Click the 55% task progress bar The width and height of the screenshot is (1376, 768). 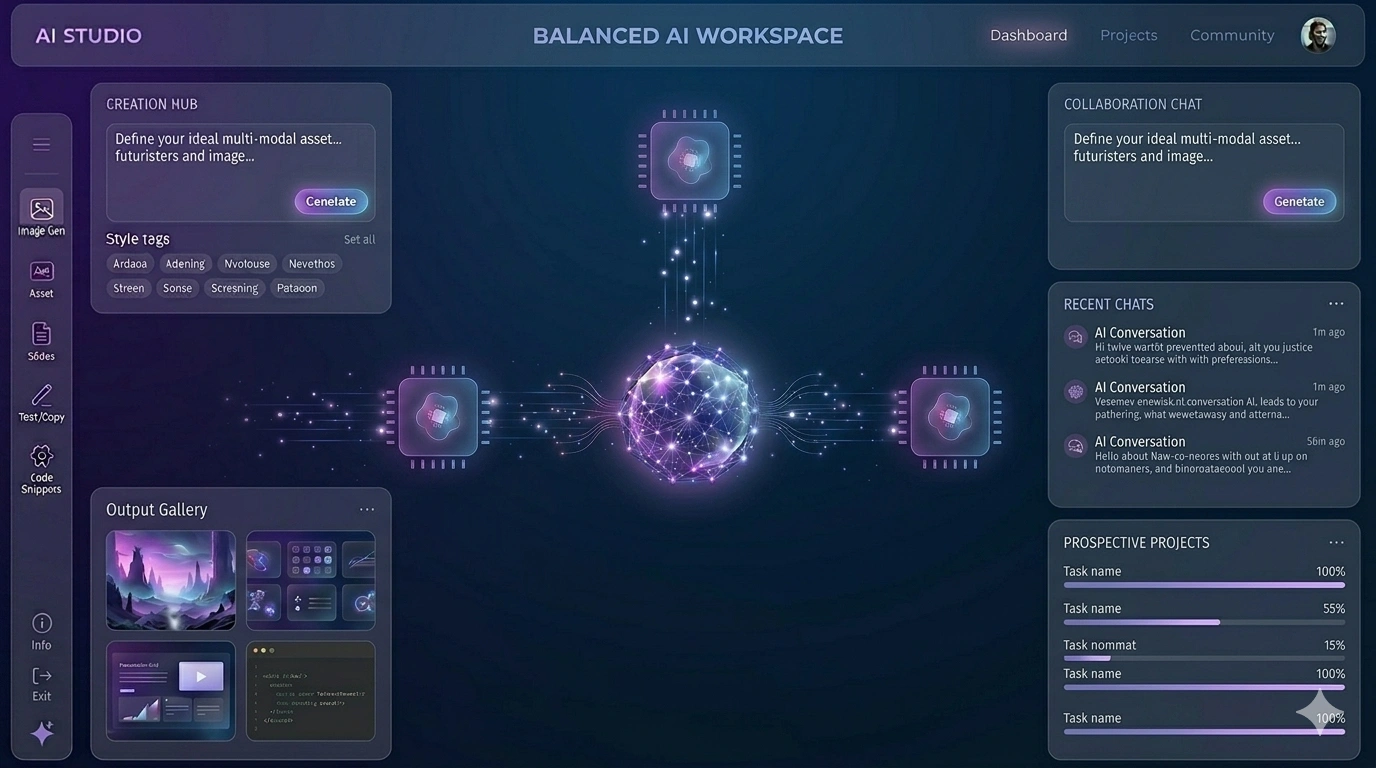coord(1203,622)
